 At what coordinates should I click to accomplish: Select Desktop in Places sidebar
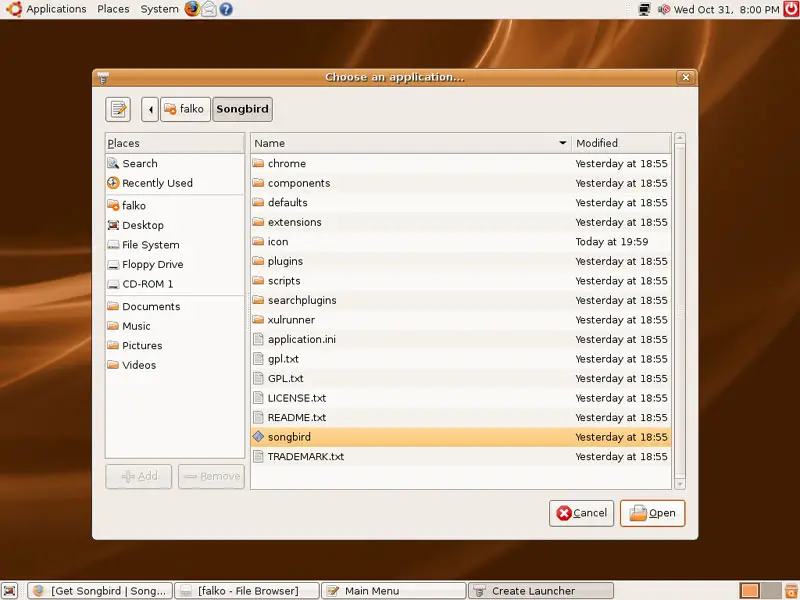tap(174, 225)
